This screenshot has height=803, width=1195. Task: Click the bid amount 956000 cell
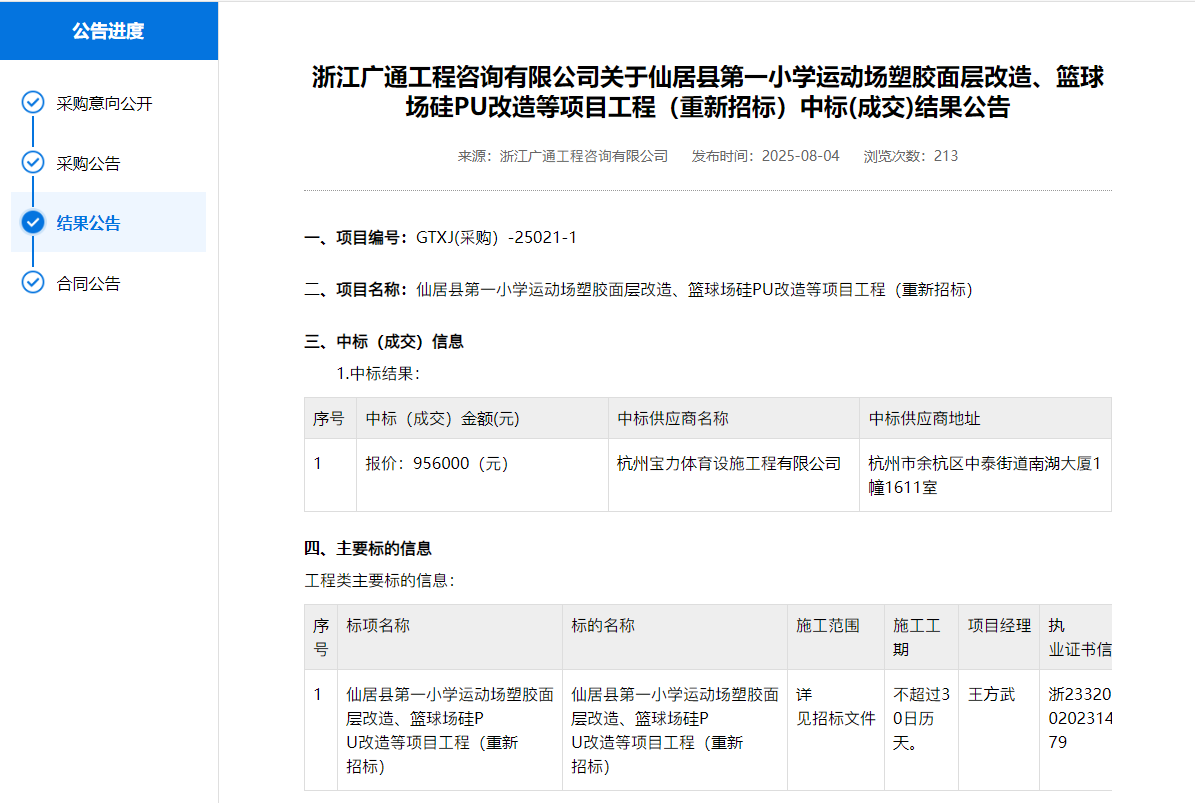tap(439, 464)
